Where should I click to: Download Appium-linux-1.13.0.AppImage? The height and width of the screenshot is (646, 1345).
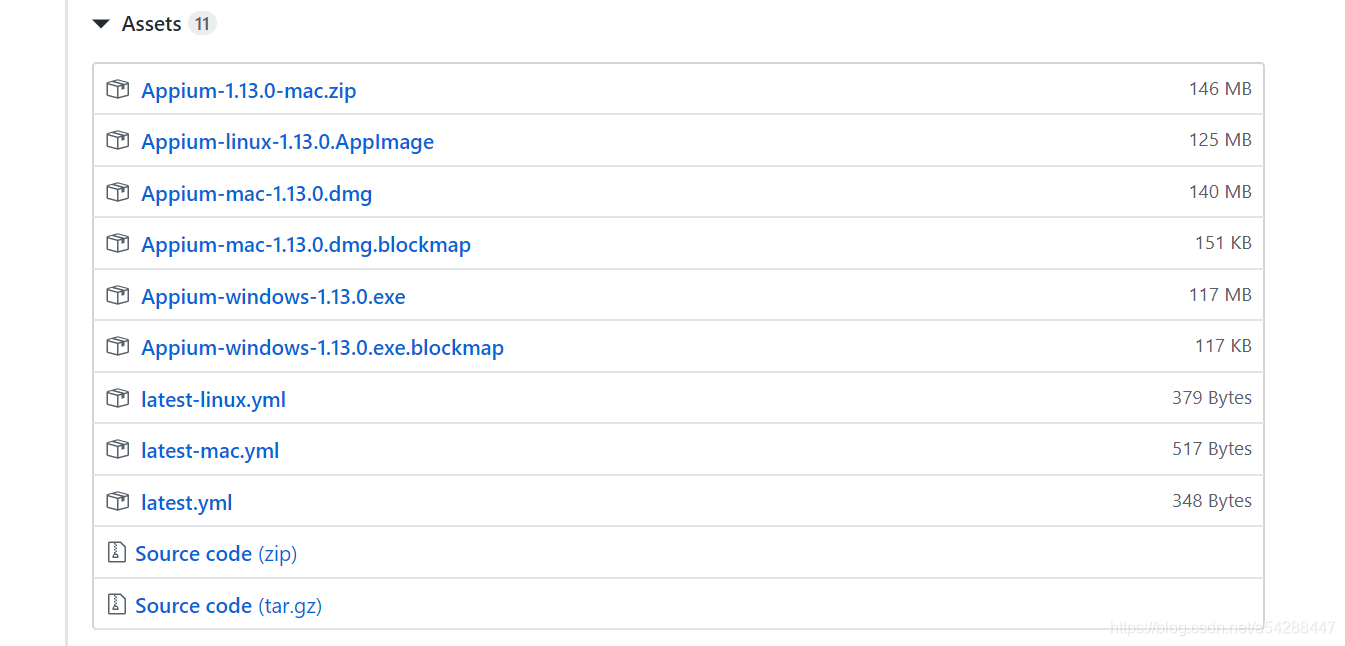point(288,142)
